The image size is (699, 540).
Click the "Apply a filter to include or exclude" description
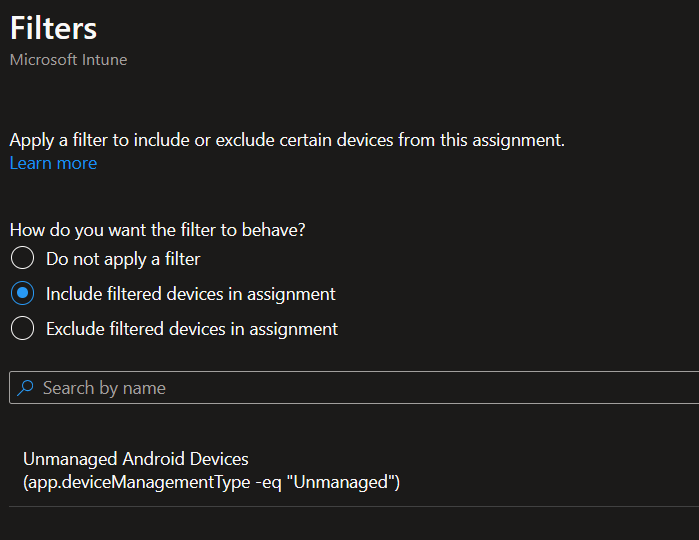pos(287,140)
